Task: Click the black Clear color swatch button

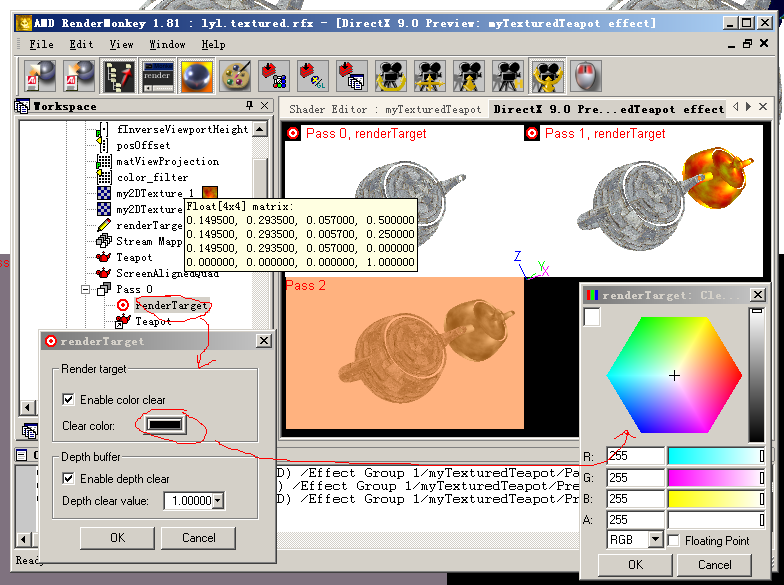Action: [x=165, y=425]
